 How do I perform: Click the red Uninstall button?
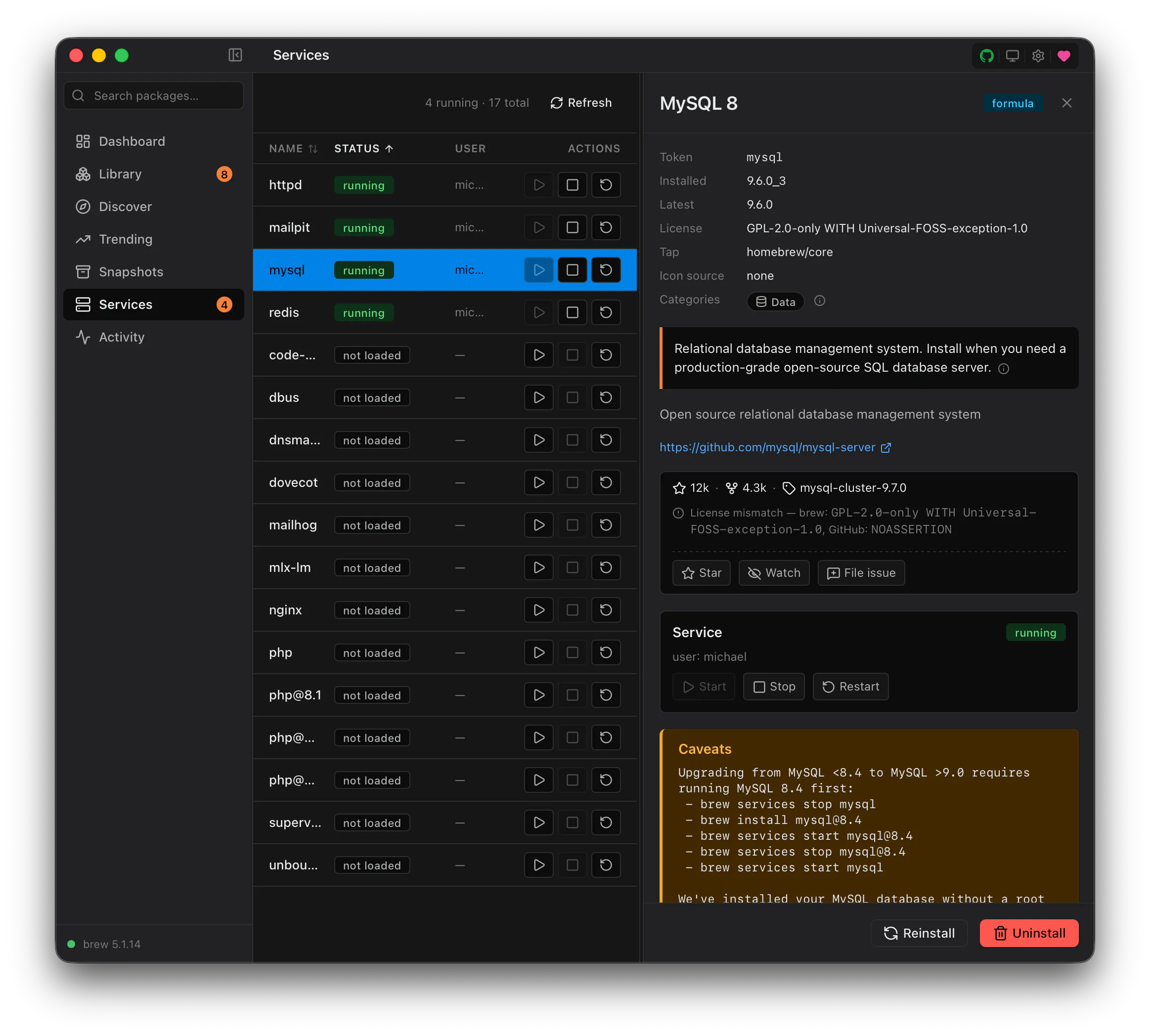pos(1029,934)
